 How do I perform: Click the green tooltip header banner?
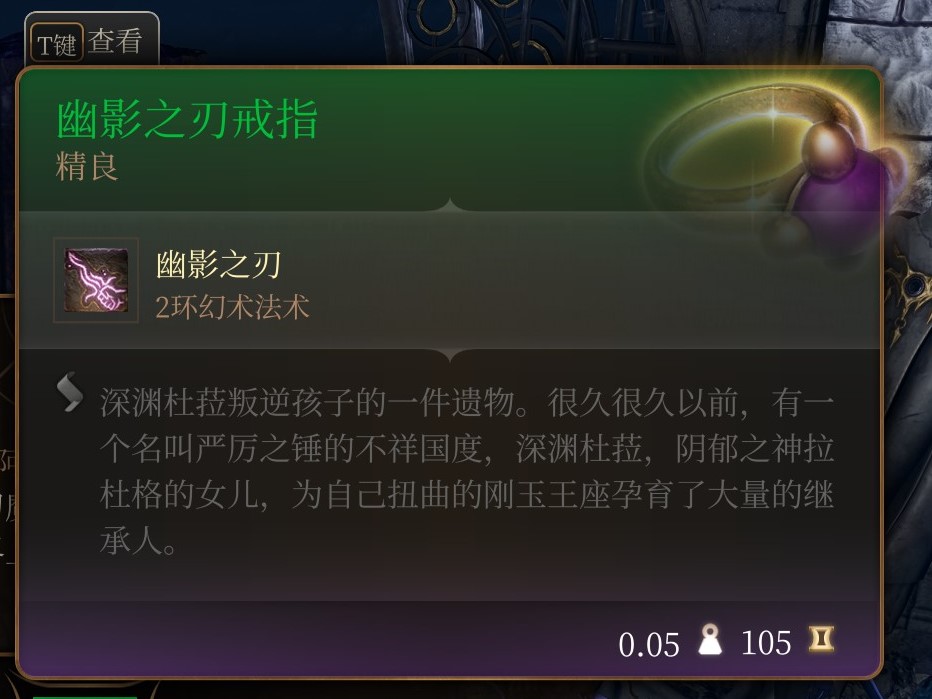[449, 140]
